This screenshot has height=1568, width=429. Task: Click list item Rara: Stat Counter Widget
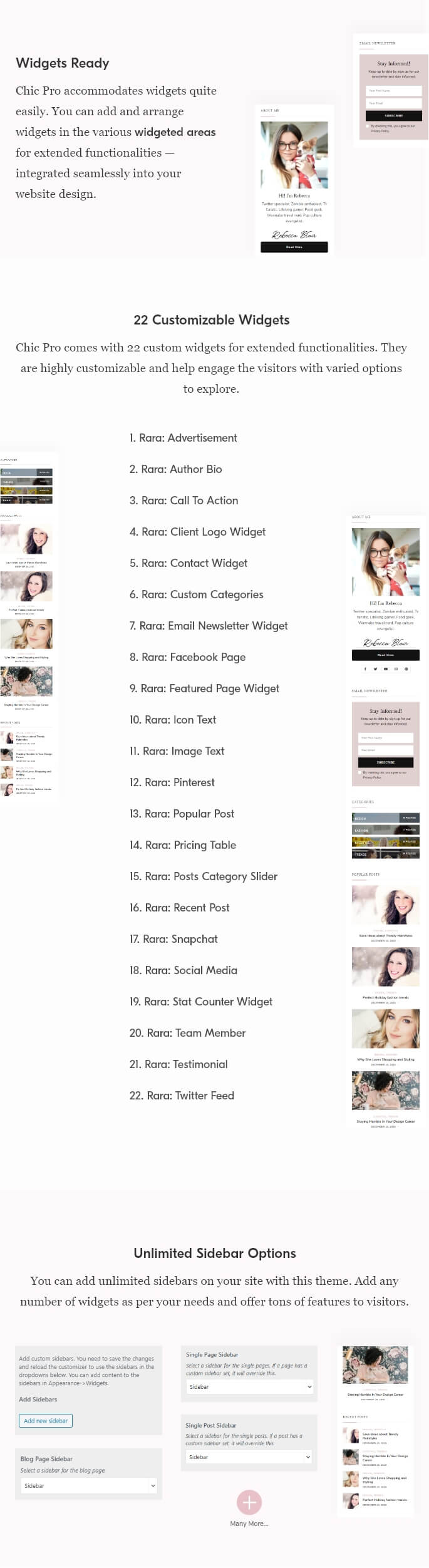200,1002
